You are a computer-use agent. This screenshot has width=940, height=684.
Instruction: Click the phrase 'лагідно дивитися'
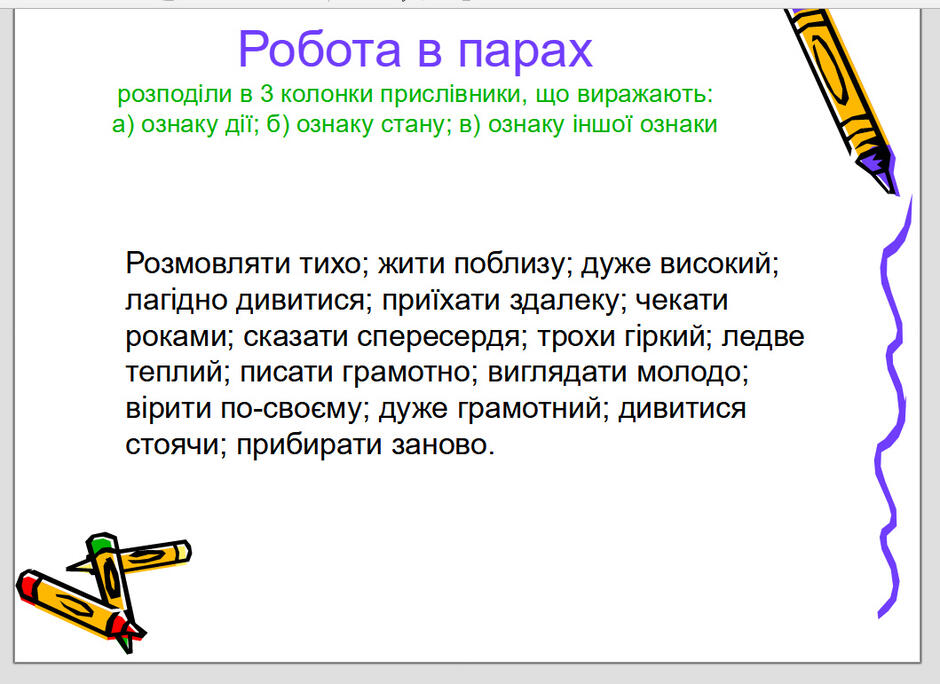click(245, 300)
